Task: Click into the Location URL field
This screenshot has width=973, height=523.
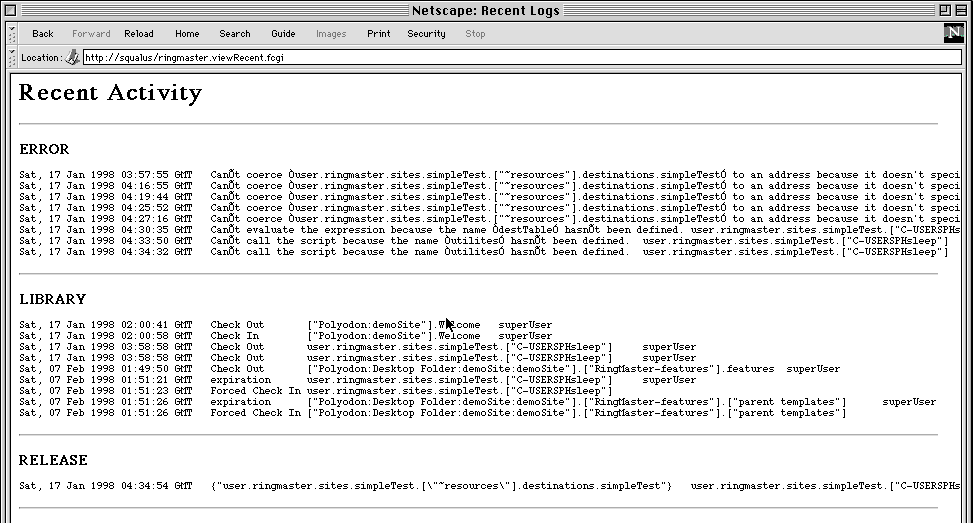Action: coord(500,58)
